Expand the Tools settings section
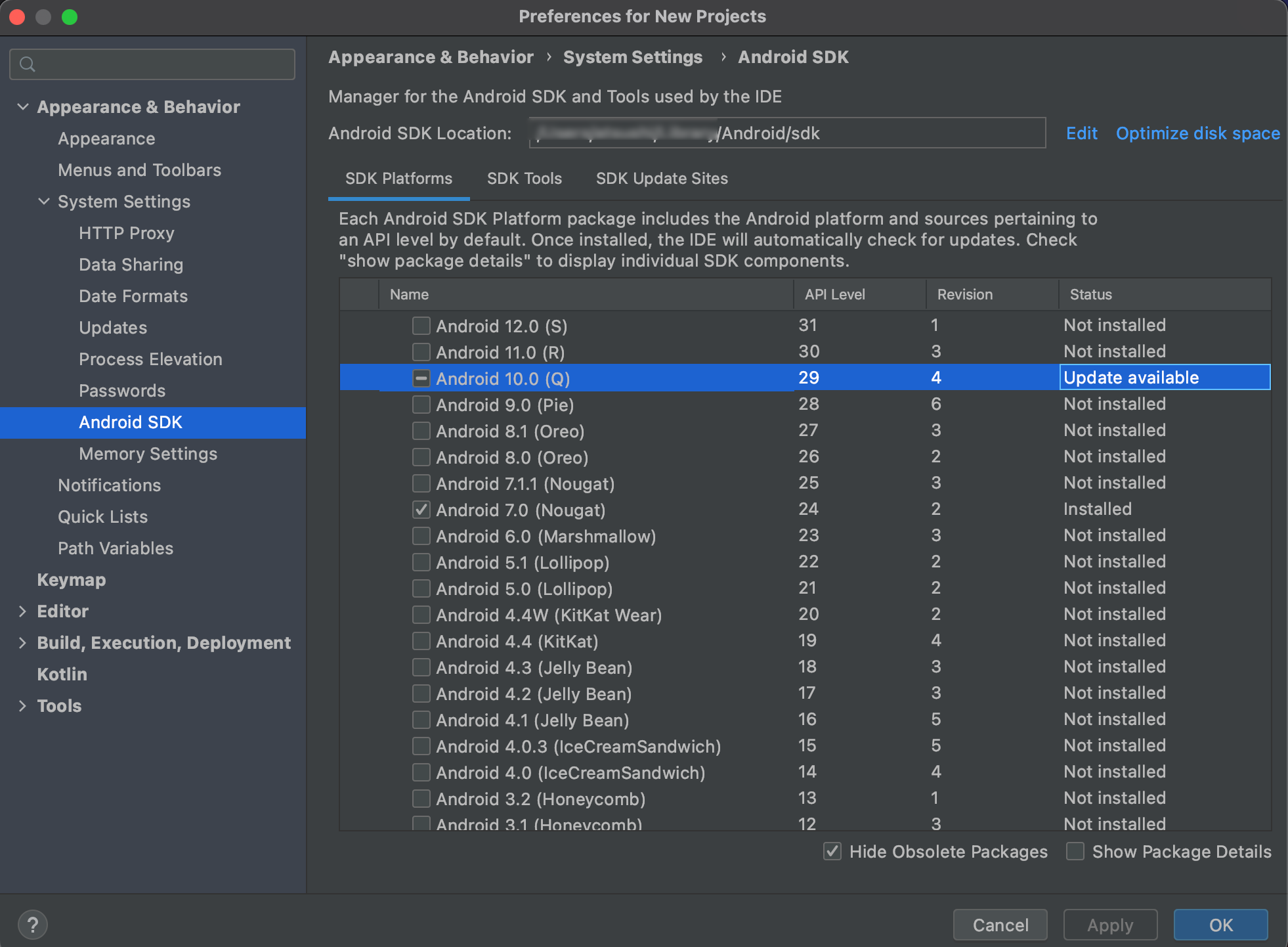1288x947 pixels. click(x=23, y=705)
